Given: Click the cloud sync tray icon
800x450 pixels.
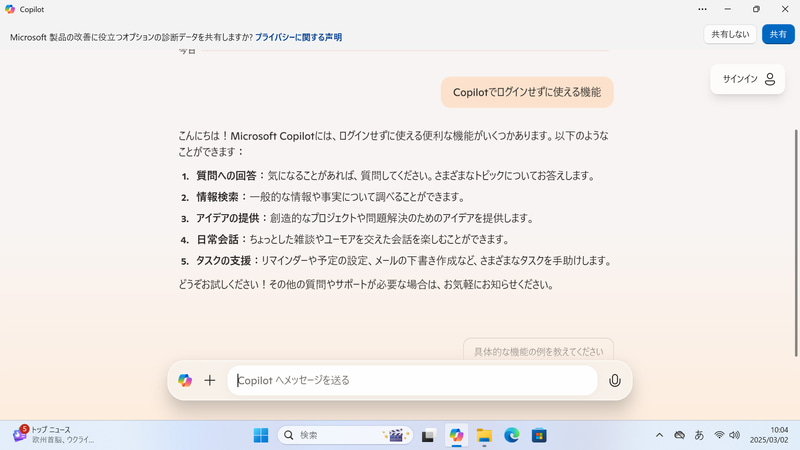Looking at the screenshot, I should pyautogui.click(x=679, y=435).
